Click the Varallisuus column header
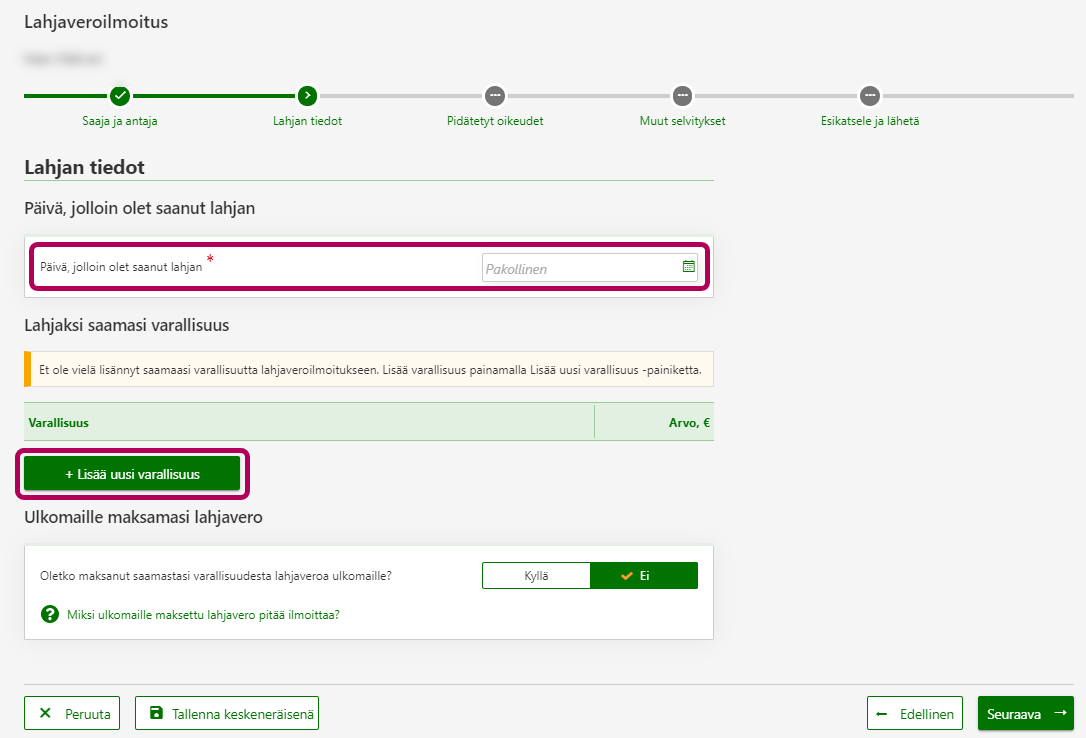 point(59,423)
